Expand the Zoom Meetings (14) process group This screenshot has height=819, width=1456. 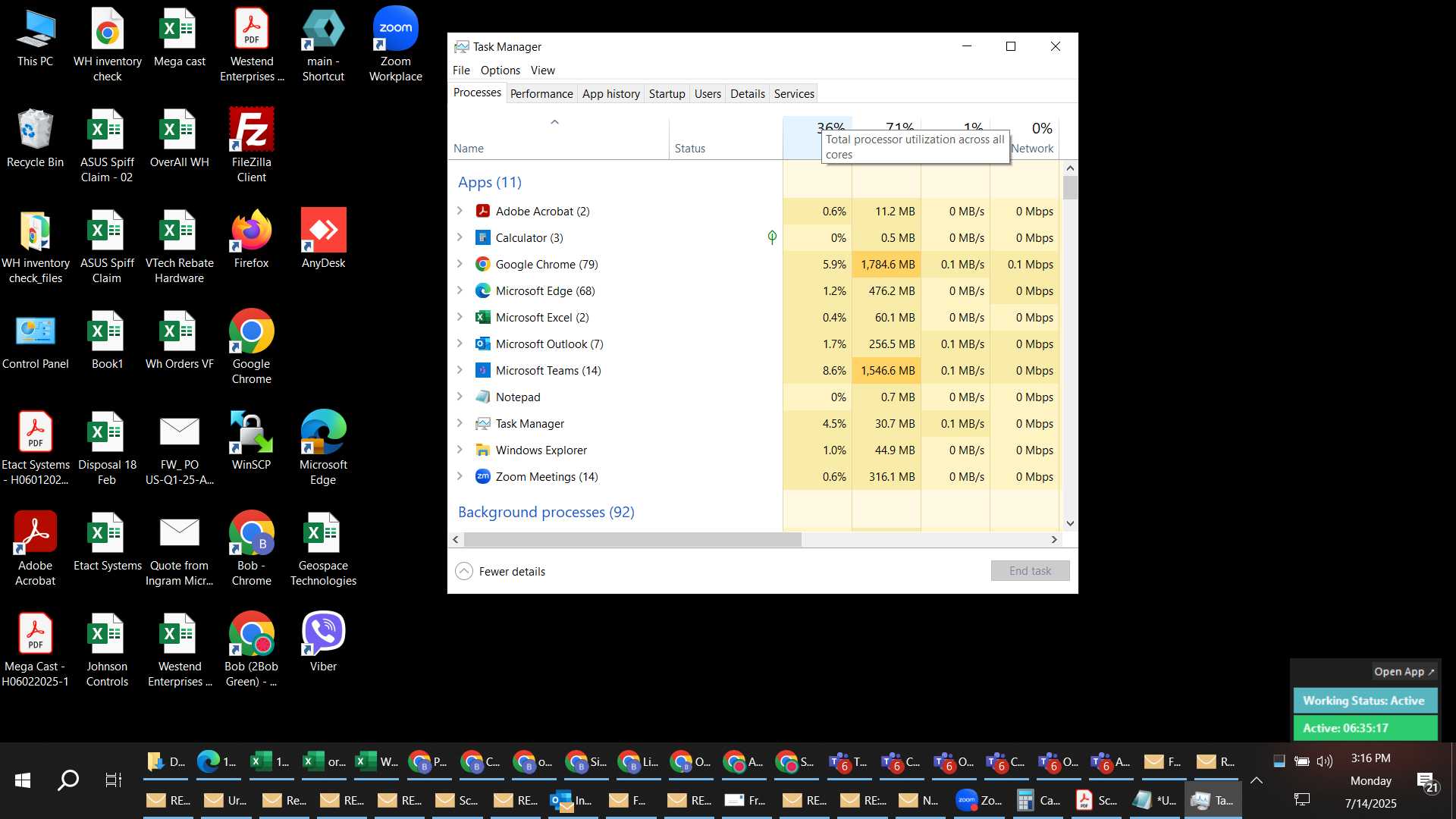pos(460,475)
